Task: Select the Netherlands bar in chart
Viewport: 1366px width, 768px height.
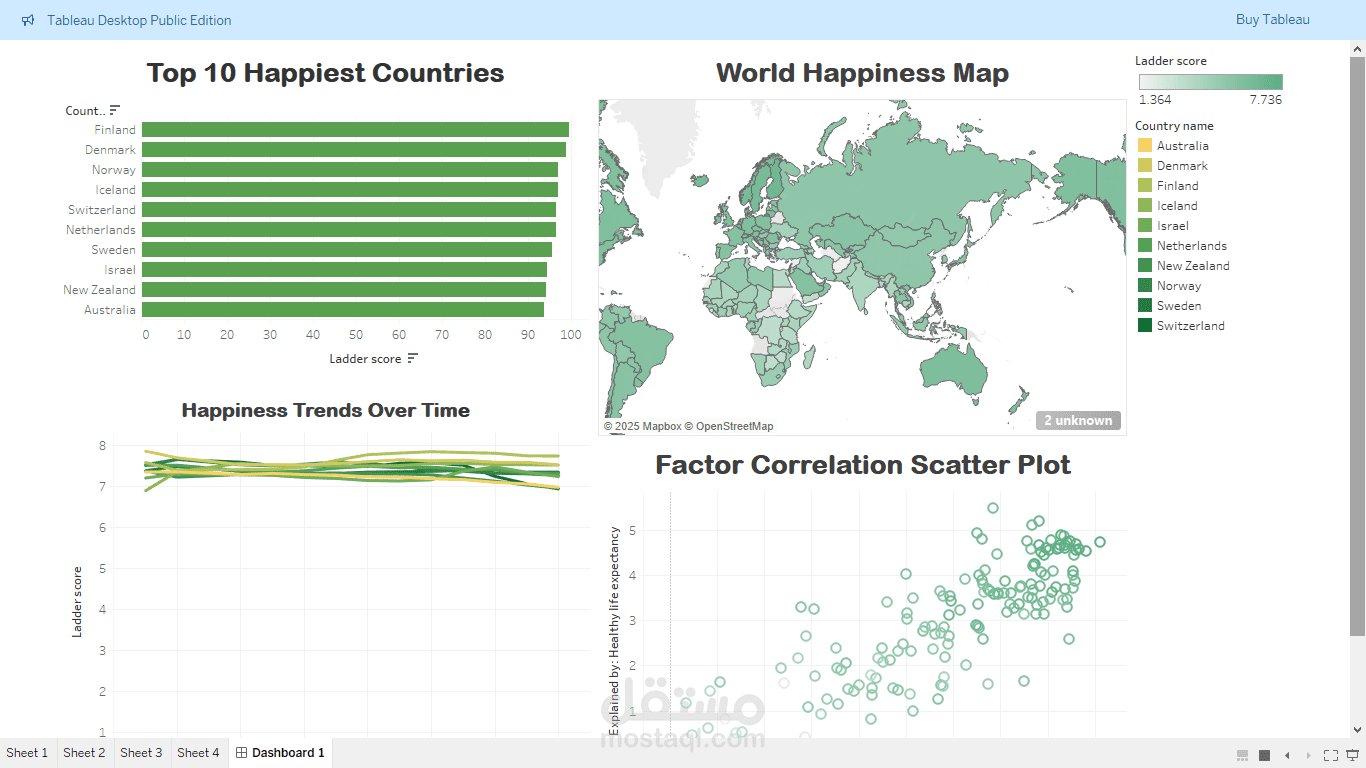Action: [349, 229]
